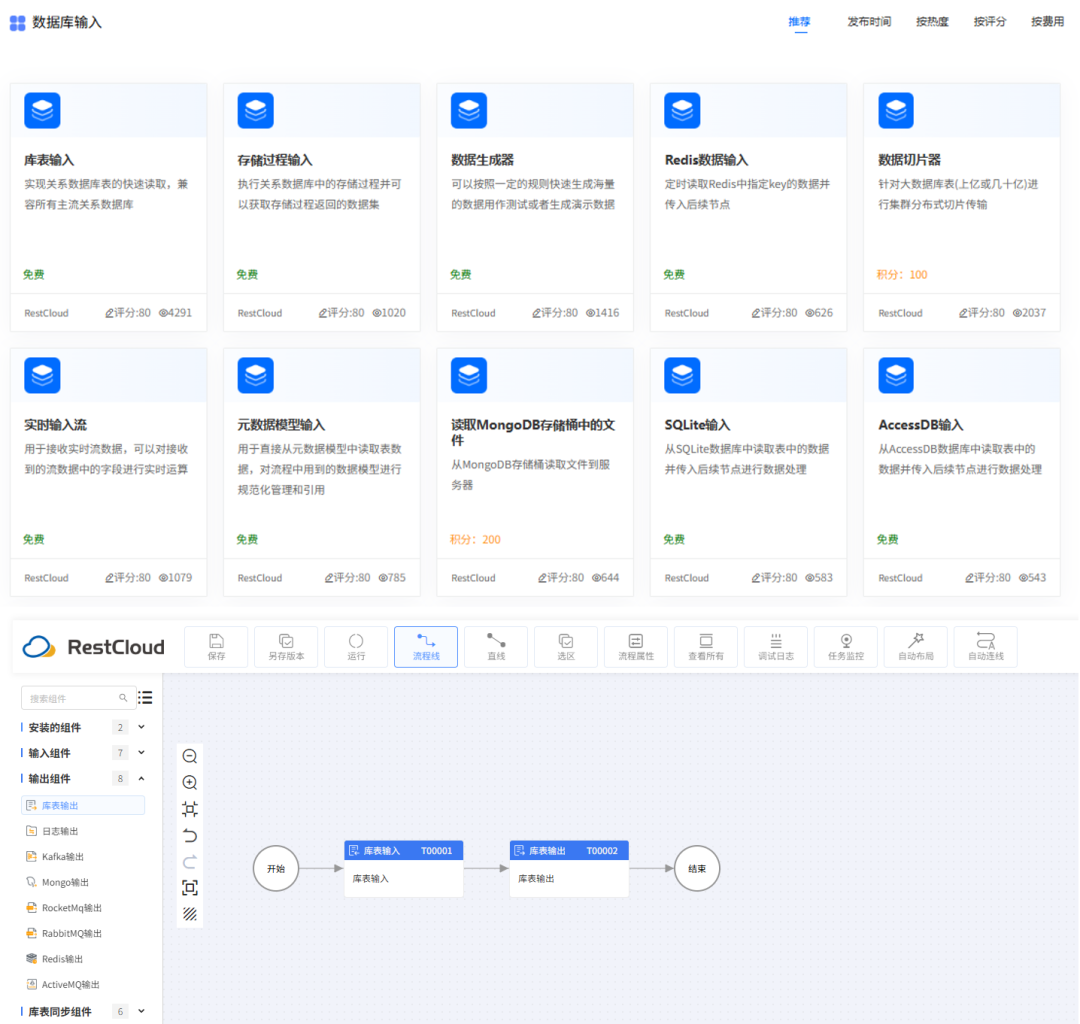The image size is (1080, 1024).
Task: Activate the 选区 selection tool
Action: click(566, 647)
